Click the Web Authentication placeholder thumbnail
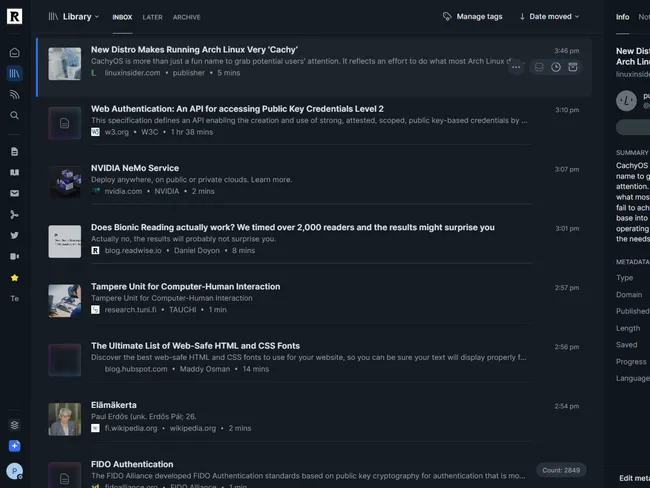The height and width of the screenshot is (488, 650). [x=65, y=123]
